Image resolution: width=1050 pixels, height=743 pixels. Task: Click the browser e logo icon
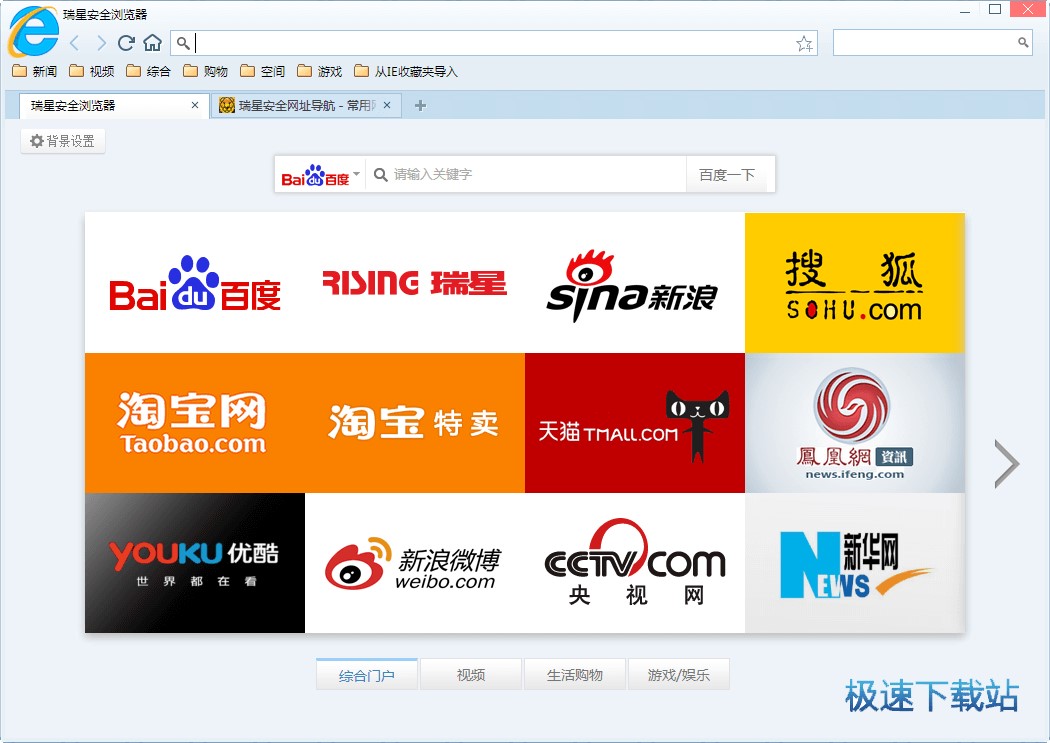click(33, 31)
